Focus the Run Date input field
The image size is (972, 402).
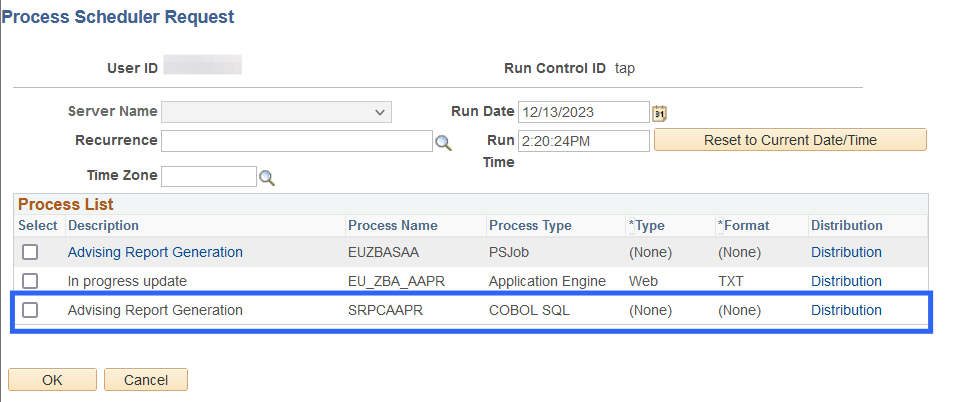[x=584, y=112]
